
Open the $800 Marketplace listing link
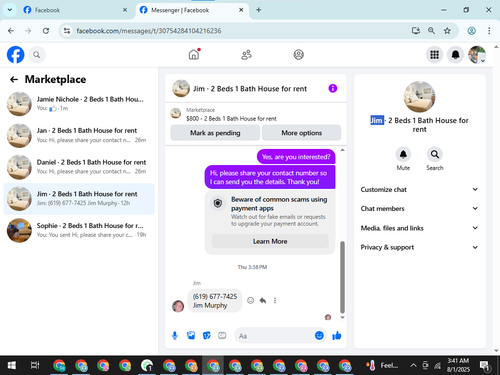pos(231,118)
